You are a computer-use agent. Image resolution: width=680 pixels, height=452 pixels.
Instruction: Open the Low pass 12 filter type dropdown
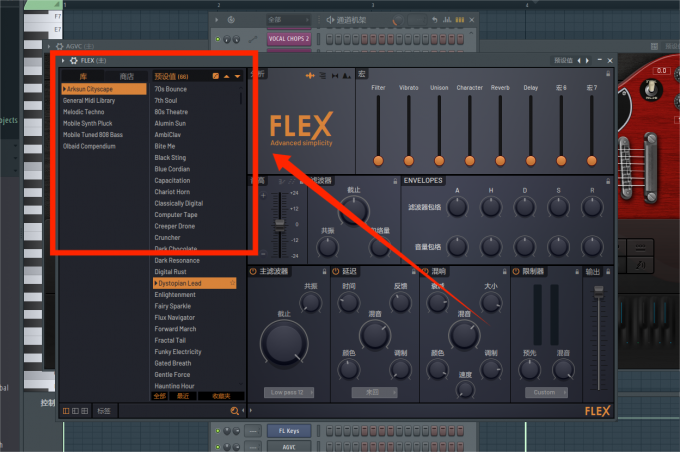[x=289, y=393]
